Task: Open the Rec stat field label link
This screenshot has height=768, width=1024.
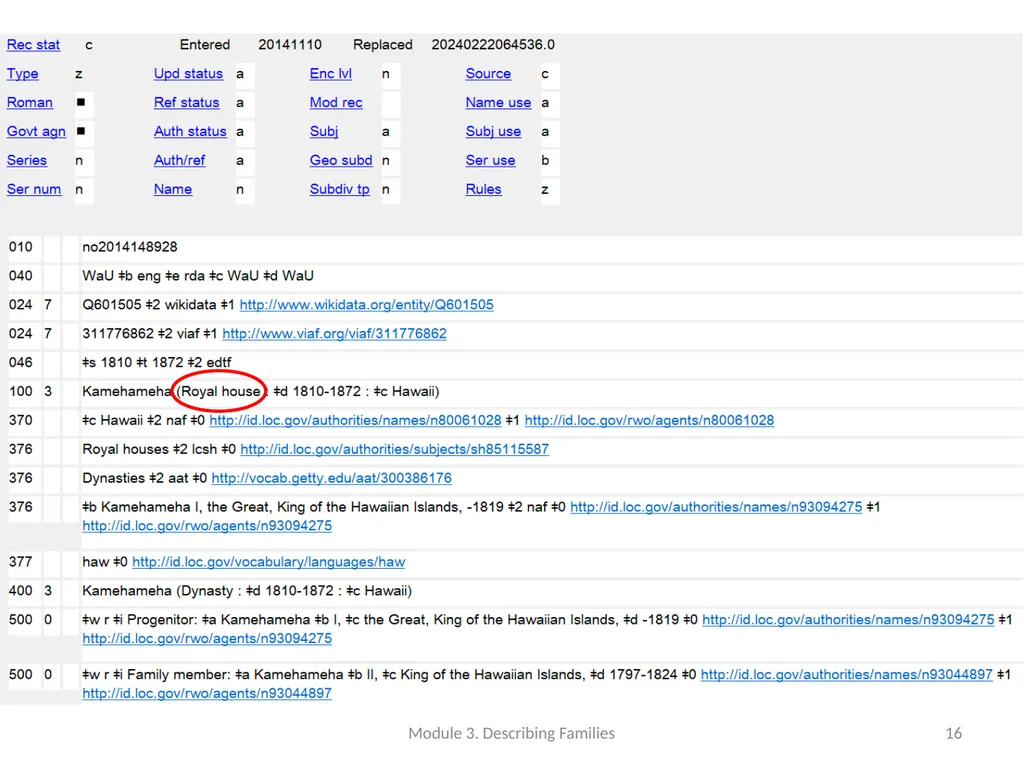Action: (33, 45)
